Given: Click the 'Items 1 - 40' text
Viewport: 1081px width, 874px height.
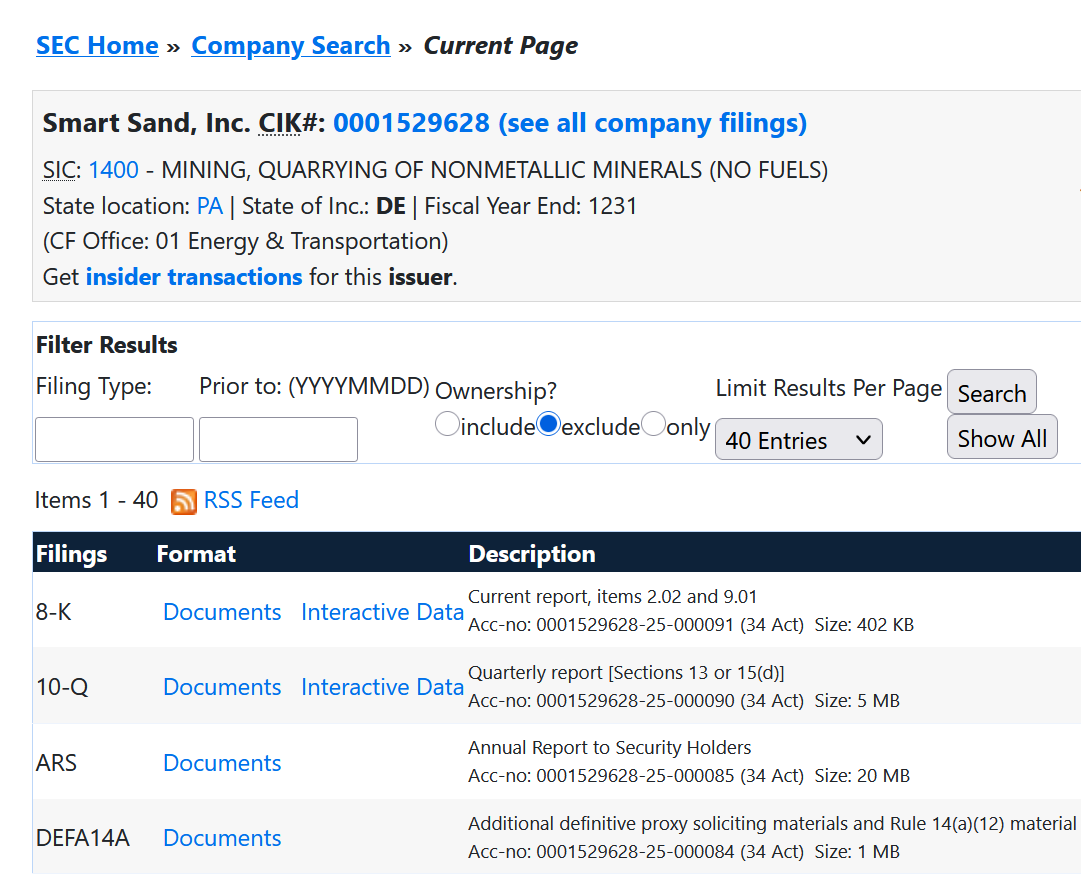Looking at the screenshot, I should [x=97, y=500].
